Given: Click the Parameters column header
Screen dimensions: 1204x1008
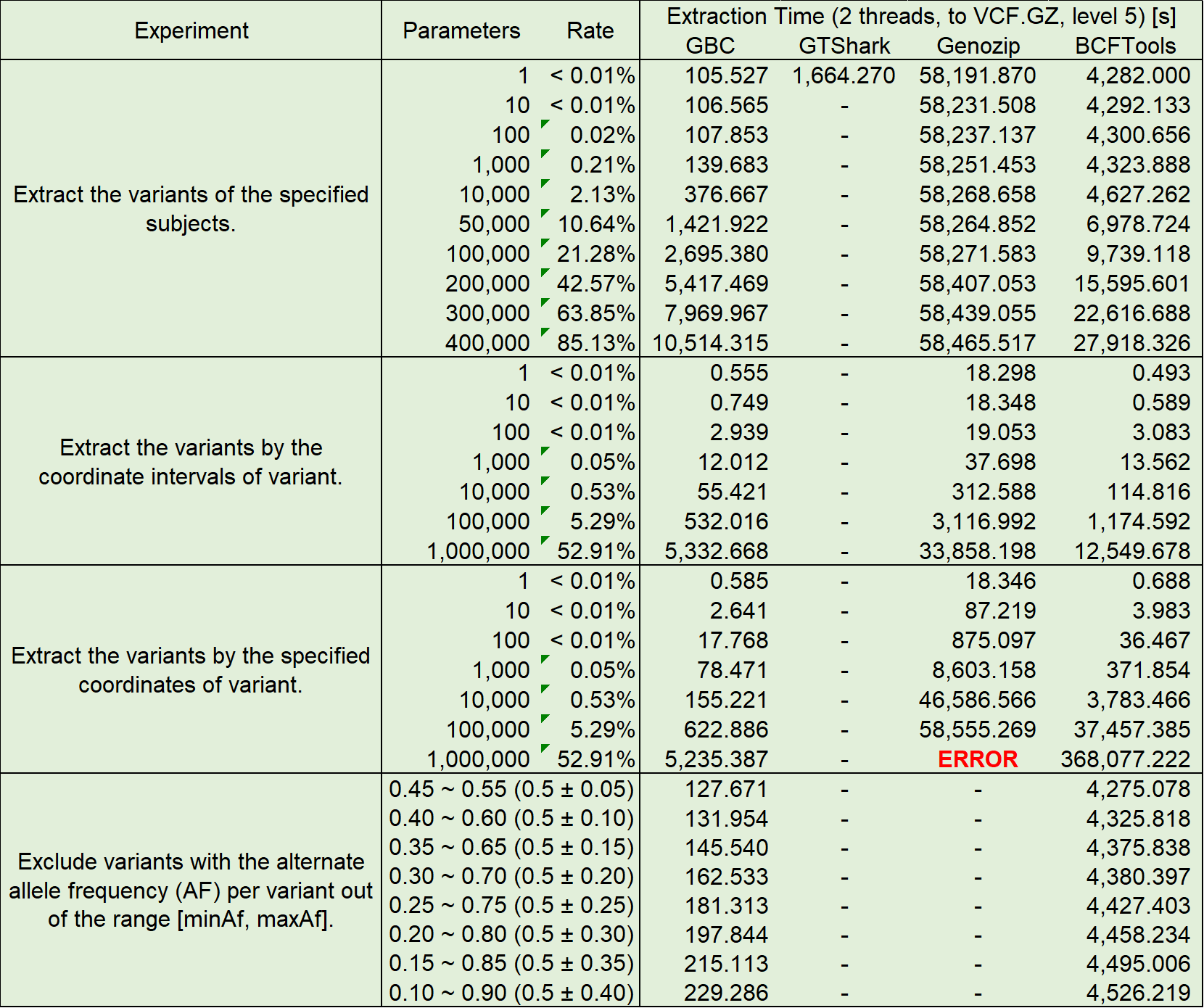Looking at the screenshot, I should (461, 30).
